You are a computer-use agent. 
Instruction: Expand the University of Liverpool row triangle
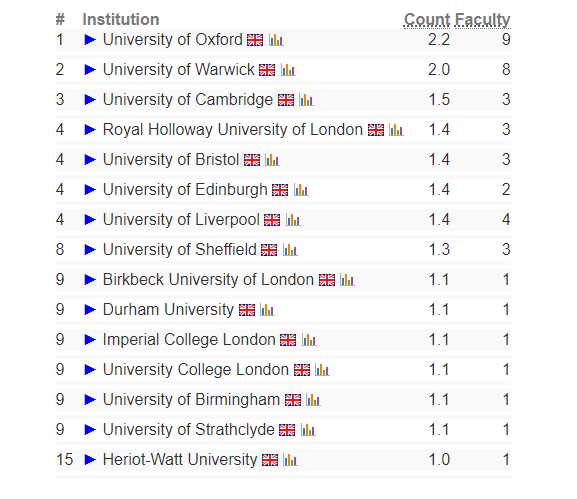click(x=90, y=220)
